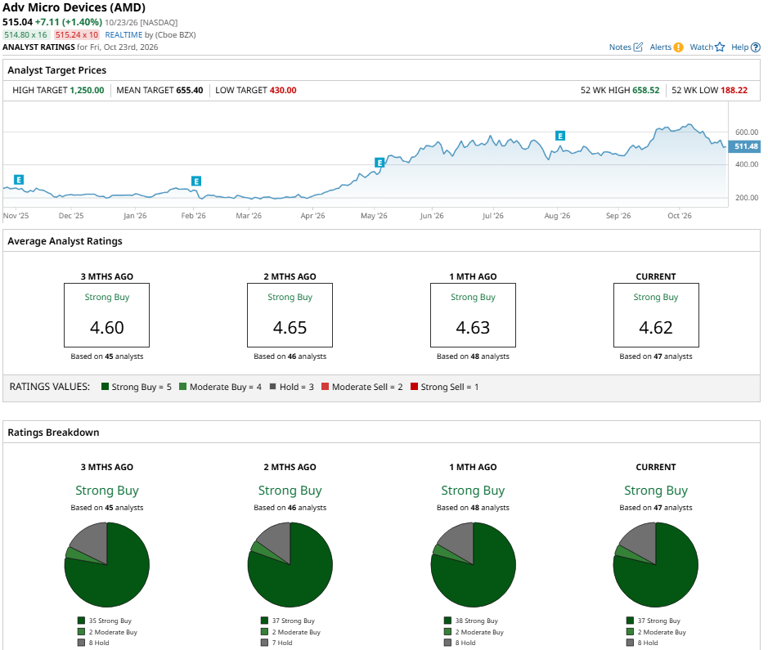This screenshot has width=768, height=650.
Task: Click 52 WK LOW 188.22 value
Action: tap(734, 90)
